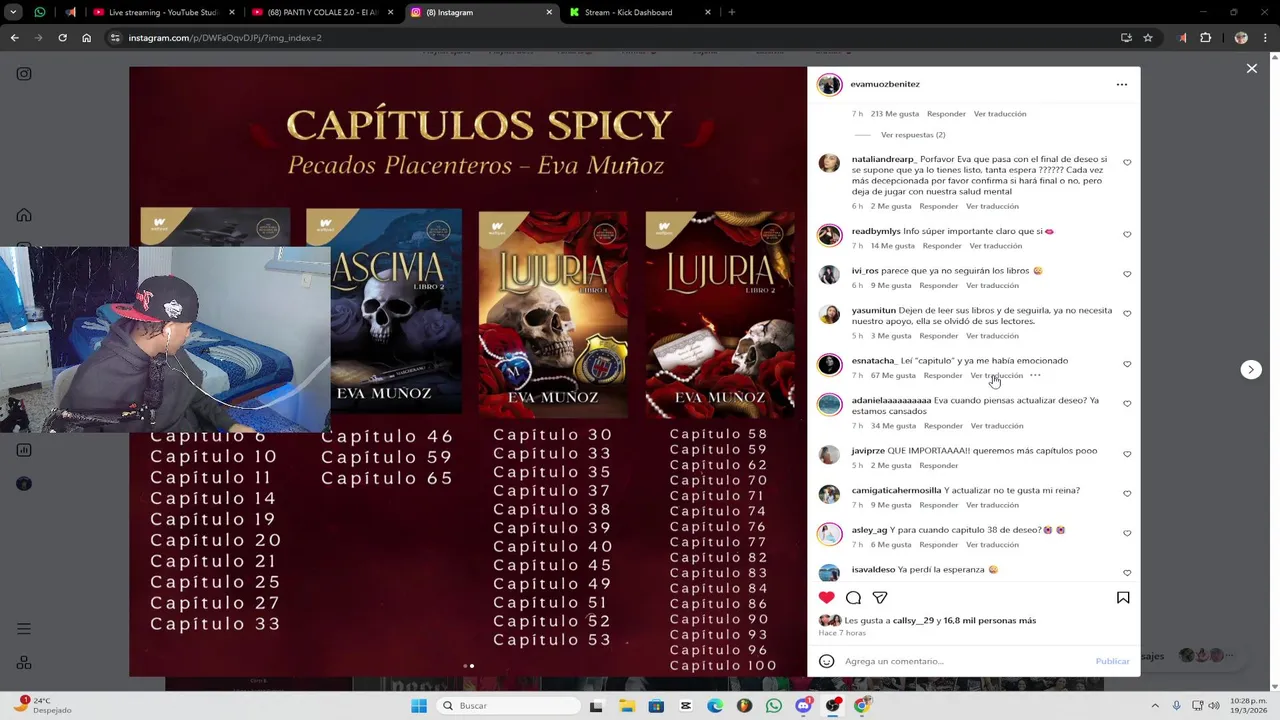The width and height of the screenshot is (1280, 720).
Task: Show hidden system tray icons
Action: 1155,706
